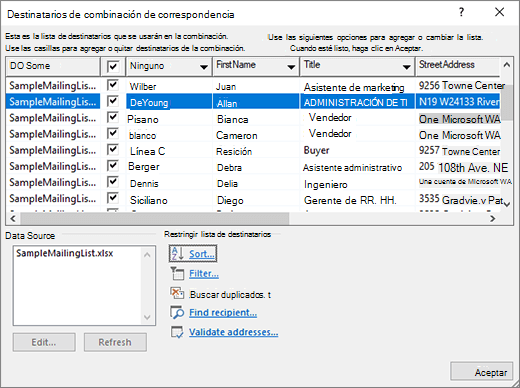Uncheck the Dennis recipient checkbox
Viewport: 520px width, 388px height.
click(x=113, y=182)
